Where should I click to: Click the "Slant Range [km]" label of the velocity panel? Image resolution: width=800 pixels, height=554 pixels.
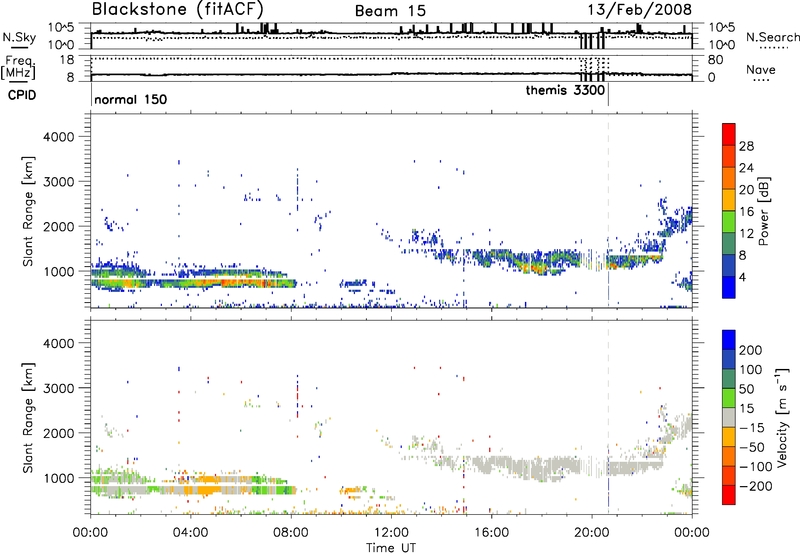(x=28, y=418)
